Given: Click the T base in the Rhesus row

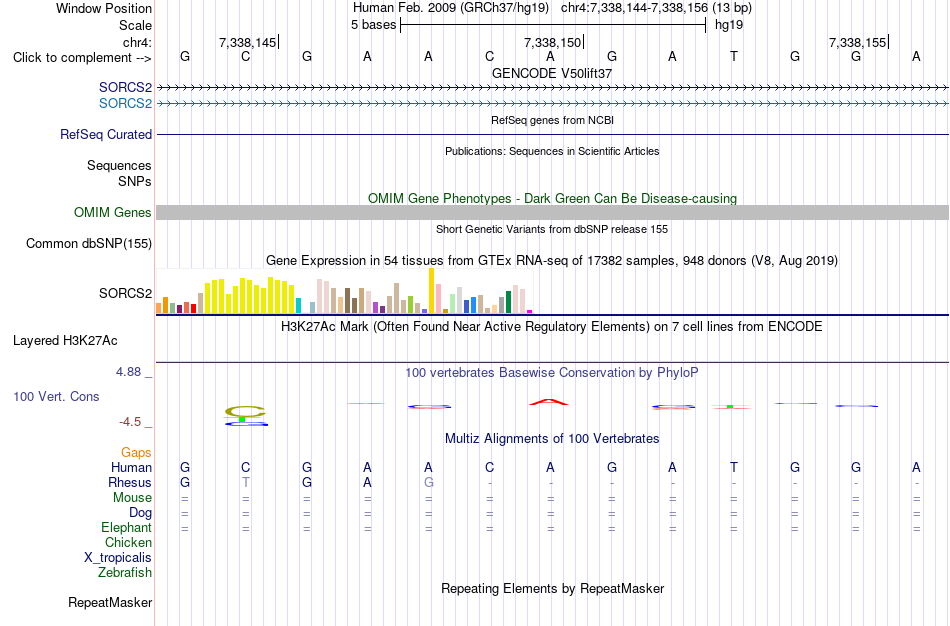Looking at the screenshot, I should pos(245,482).
